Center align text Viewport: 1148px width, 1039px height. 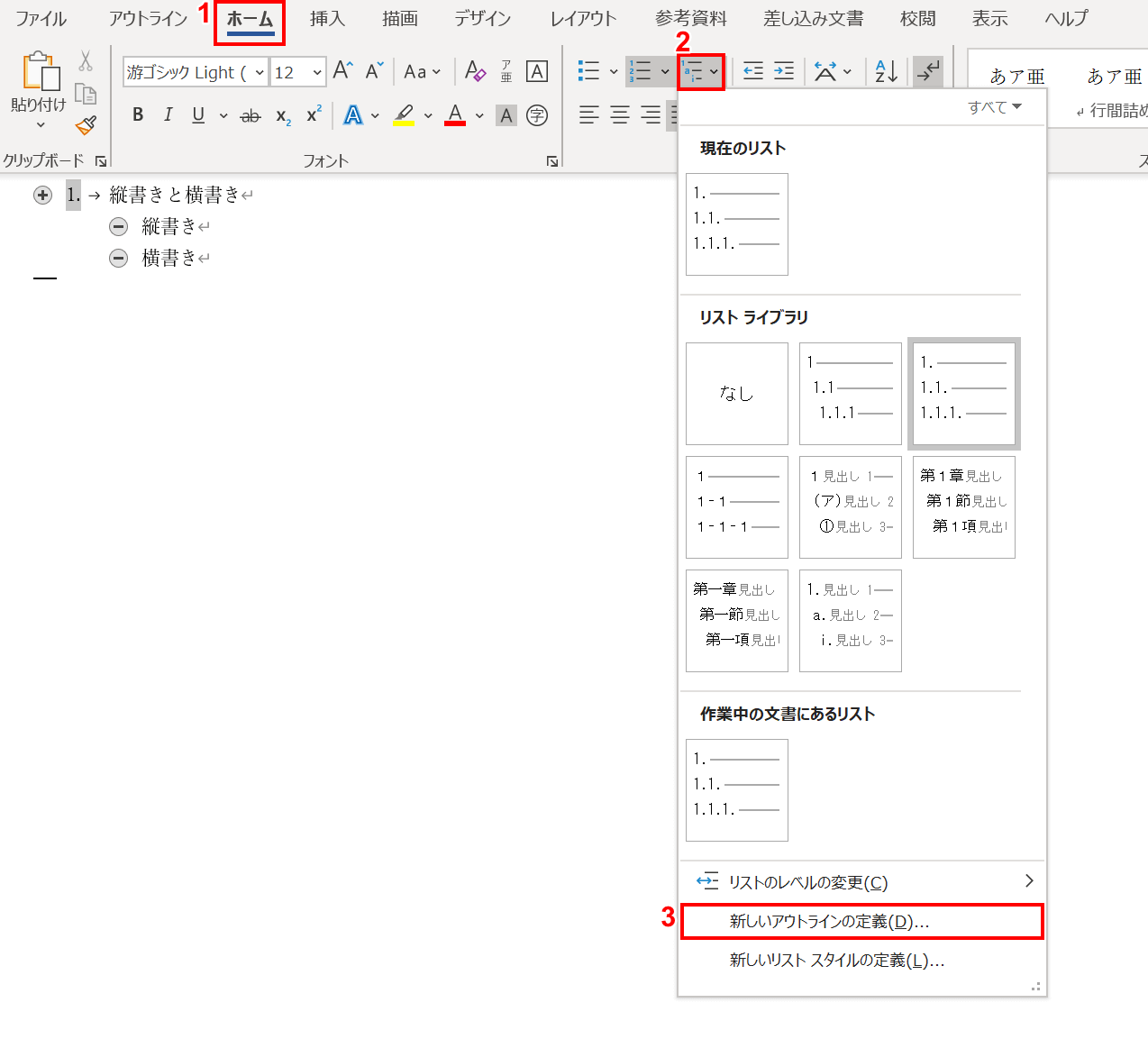(620, 114)
